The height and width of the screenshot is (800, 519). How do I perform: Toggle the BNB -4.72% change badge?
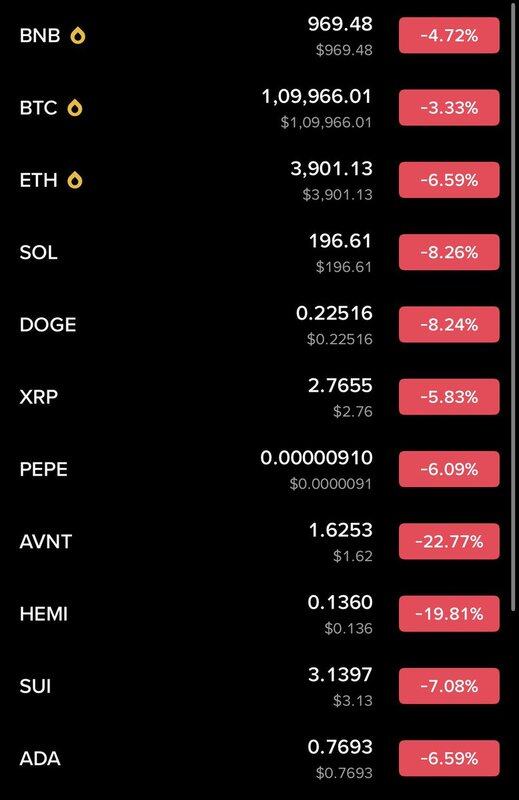(449, 36)
